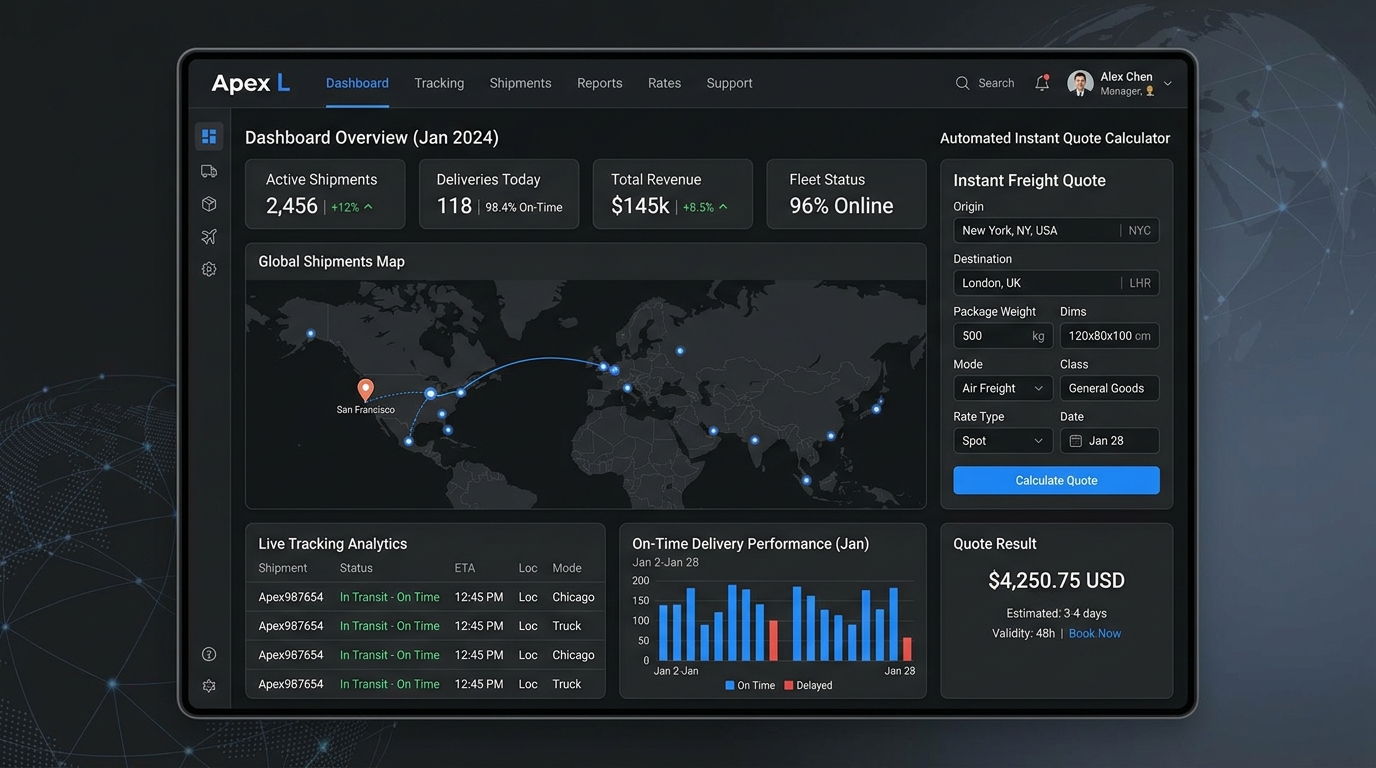1376x768 pixels.
Task: Open the Rate Type Spot dropdown
Action: click(1003, 441)
